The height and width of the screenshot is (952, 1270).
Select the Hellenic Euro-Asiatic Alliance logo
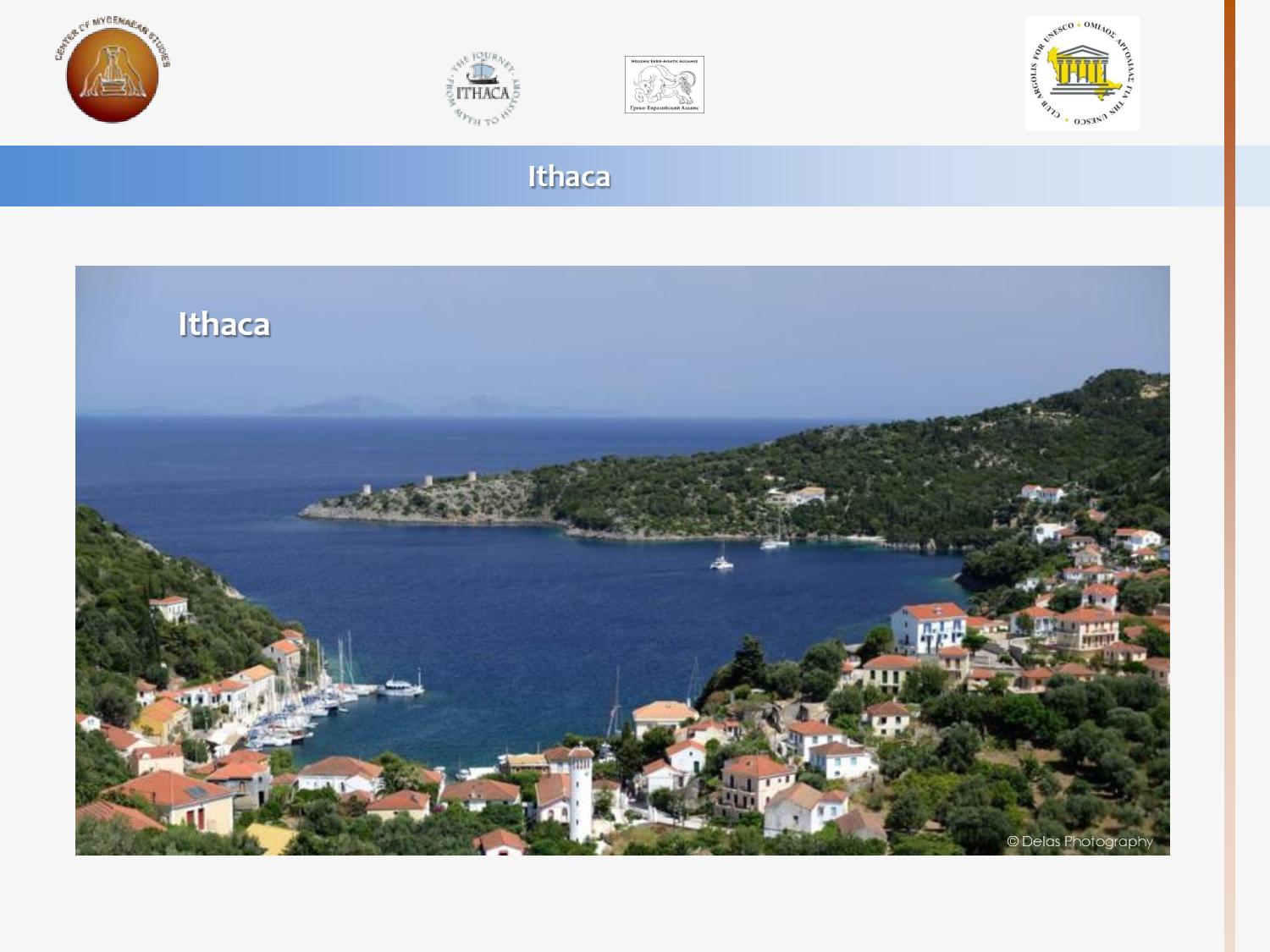[x=665, y=85]
